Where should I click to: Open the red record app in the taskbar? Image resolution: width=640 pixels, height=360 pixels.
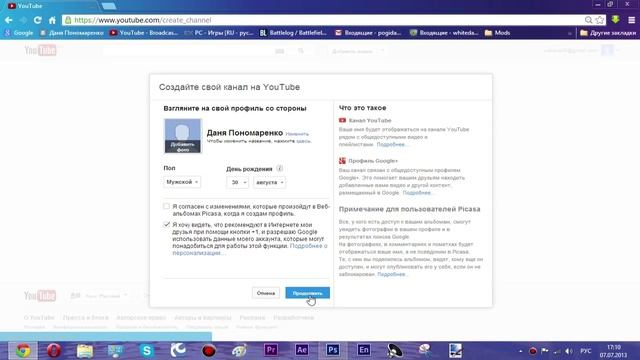coord(209,351)
